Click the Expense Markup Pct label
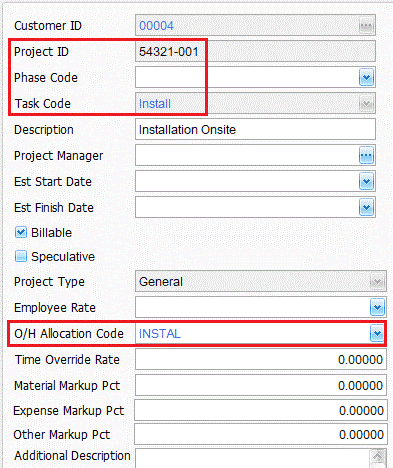Screen dimensions: 393x468 69,411
